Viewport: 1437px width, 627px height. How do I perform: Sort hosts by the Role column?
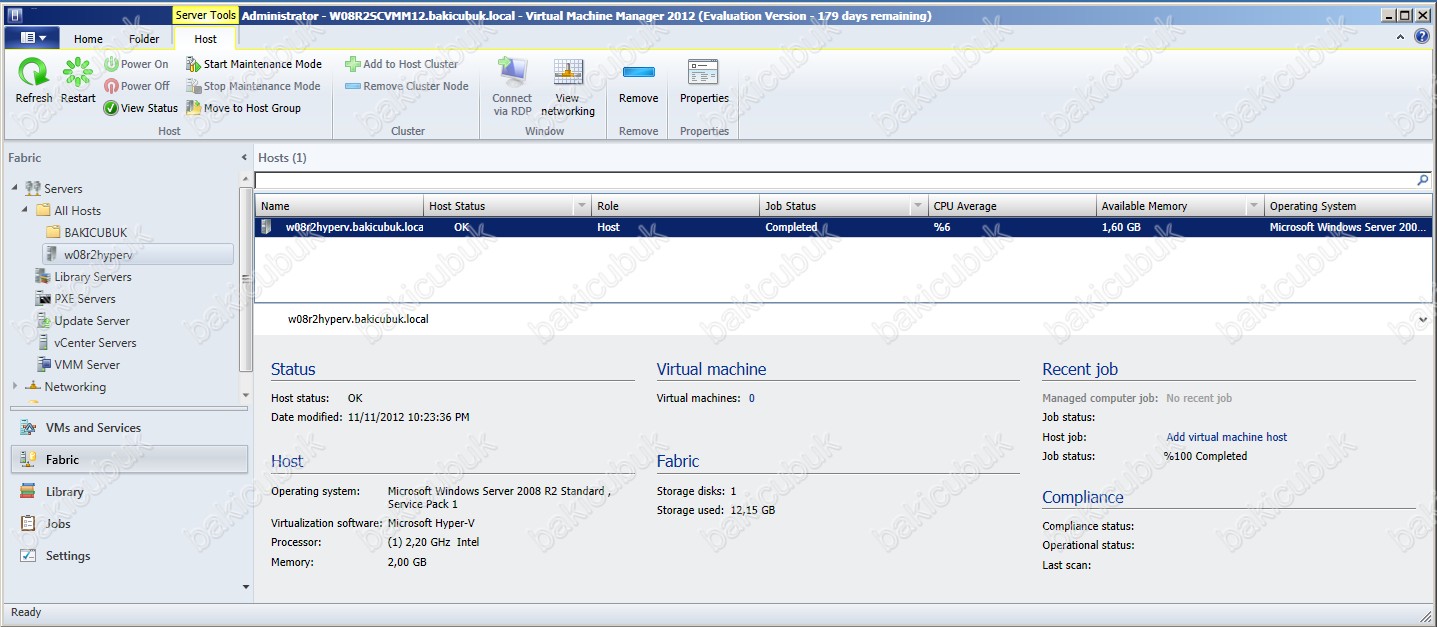[x=676, y=206]
